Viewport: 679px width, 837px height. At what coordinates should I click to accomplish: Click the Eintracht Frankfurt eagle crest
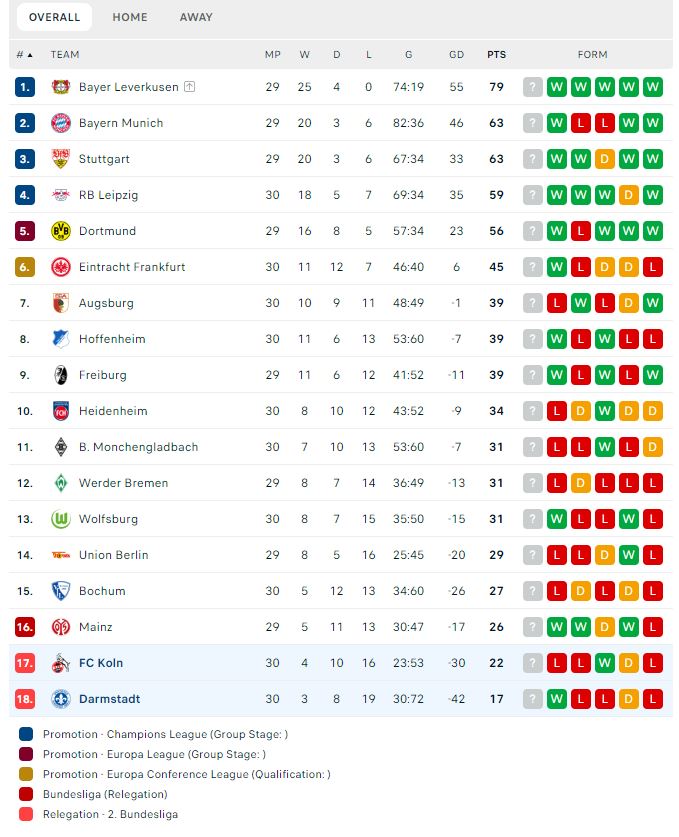[x=60, y=267]
